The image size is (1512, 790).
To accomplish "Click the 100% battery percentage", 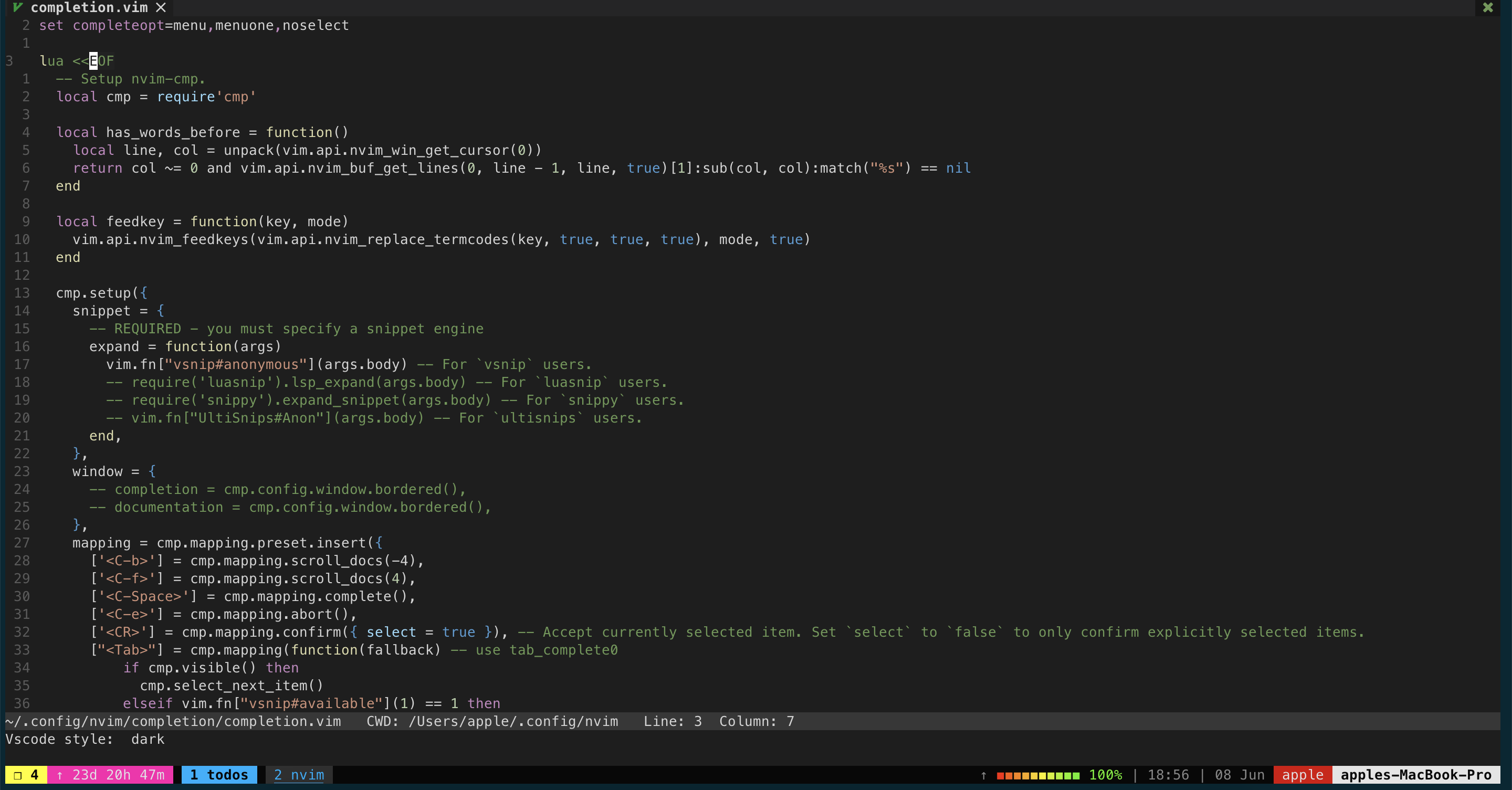I will tap(1105, 775).
